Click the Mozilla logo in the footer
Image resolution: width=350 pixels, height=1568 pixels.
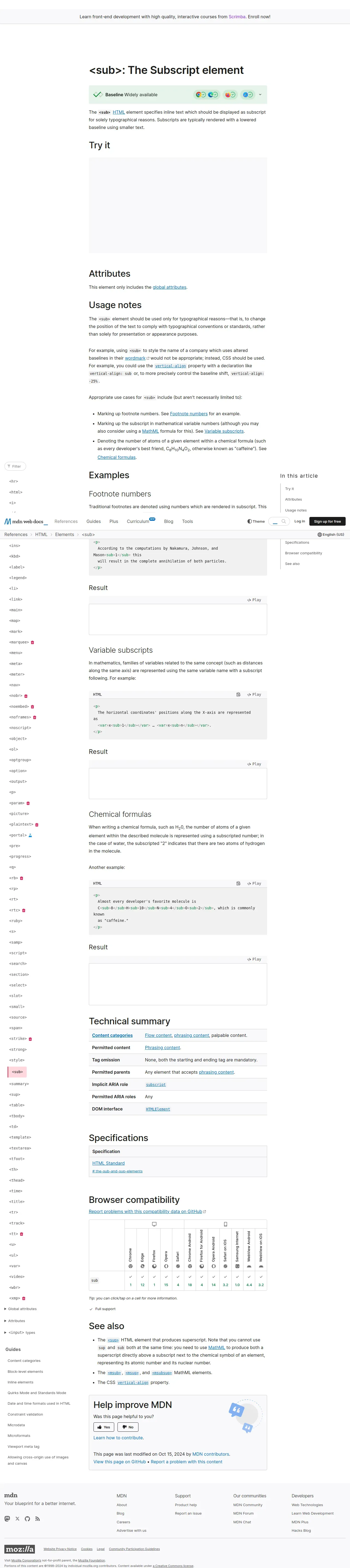[x=19, y=1549]
